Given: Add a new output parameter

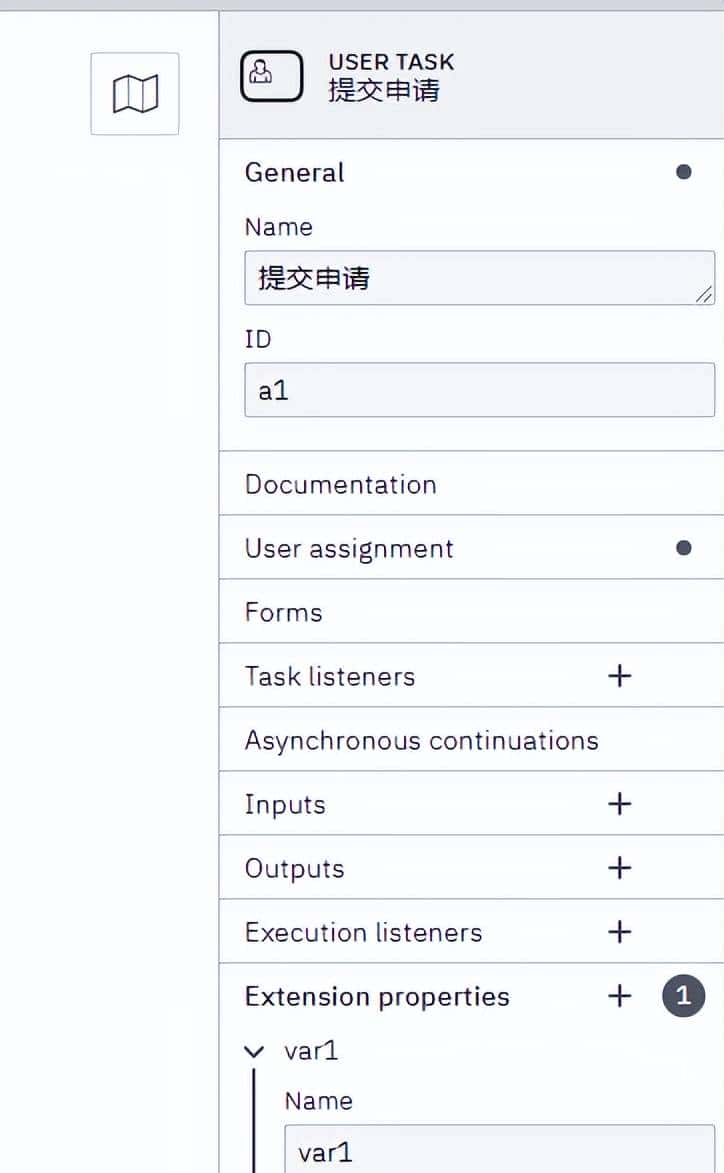Looking at the screenshot, I should 619,868.
